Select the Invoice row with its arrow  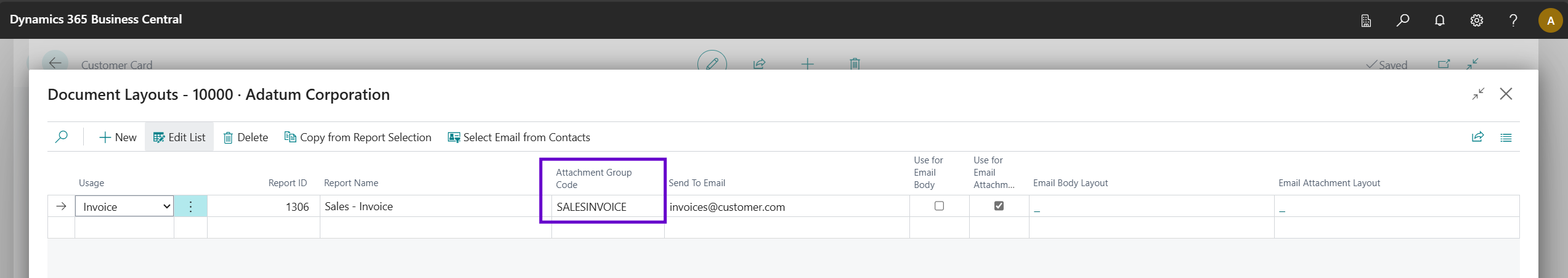coord(61,206)
